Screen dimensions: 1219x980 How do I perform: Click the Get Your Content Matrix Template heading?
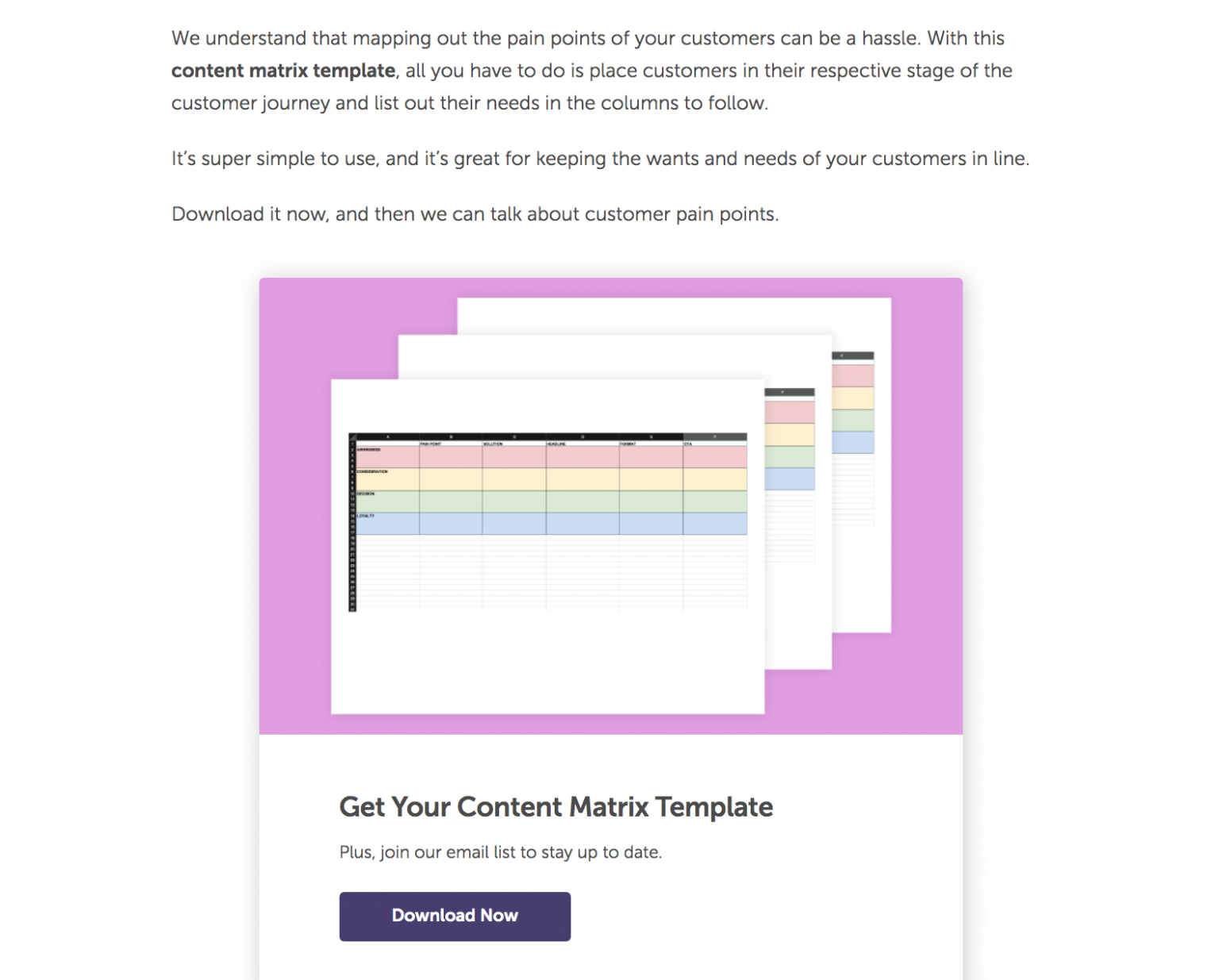pos(556,806)
